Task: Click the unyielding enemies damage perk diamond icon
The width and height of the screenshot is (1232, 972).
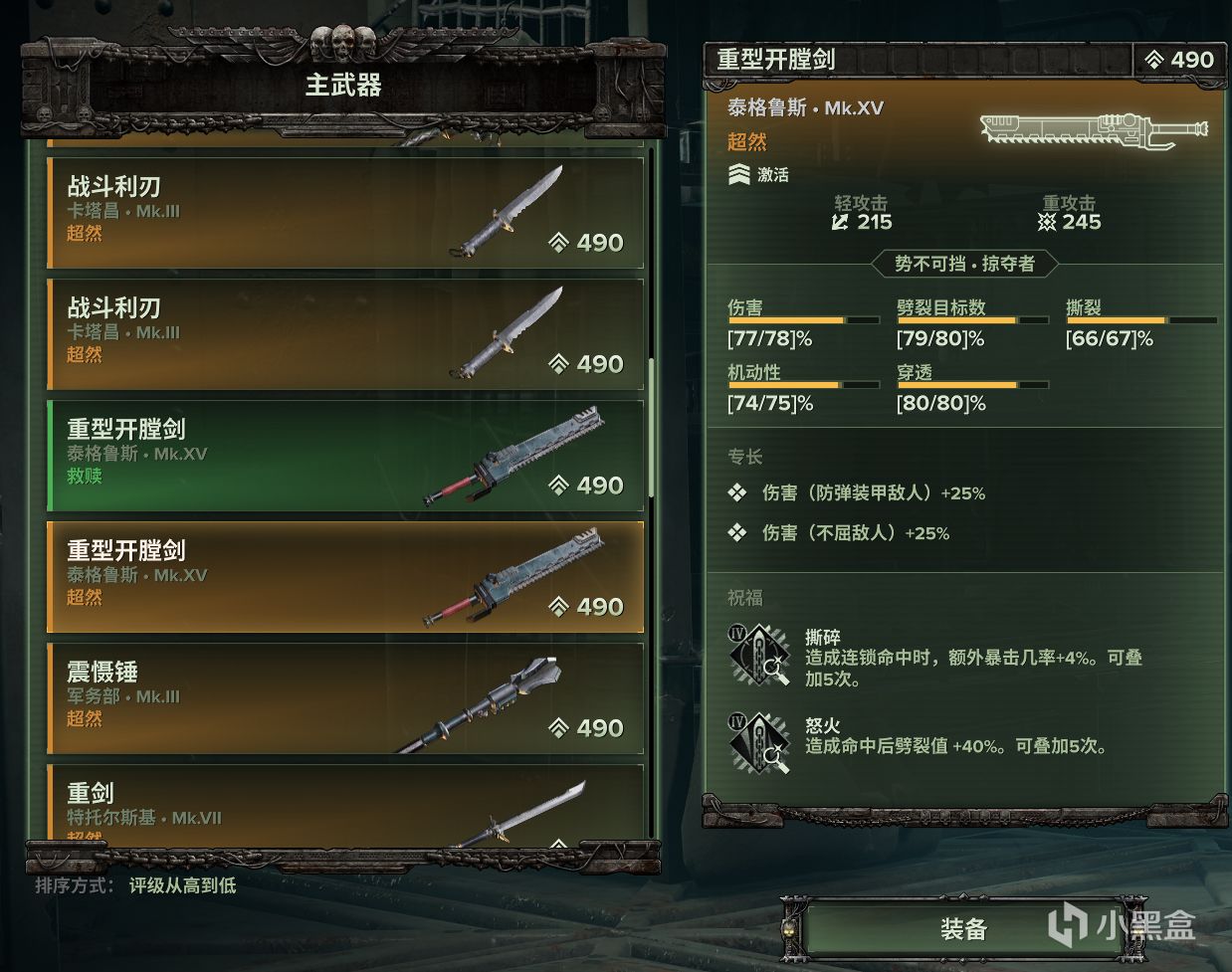Action: point(737,533)
